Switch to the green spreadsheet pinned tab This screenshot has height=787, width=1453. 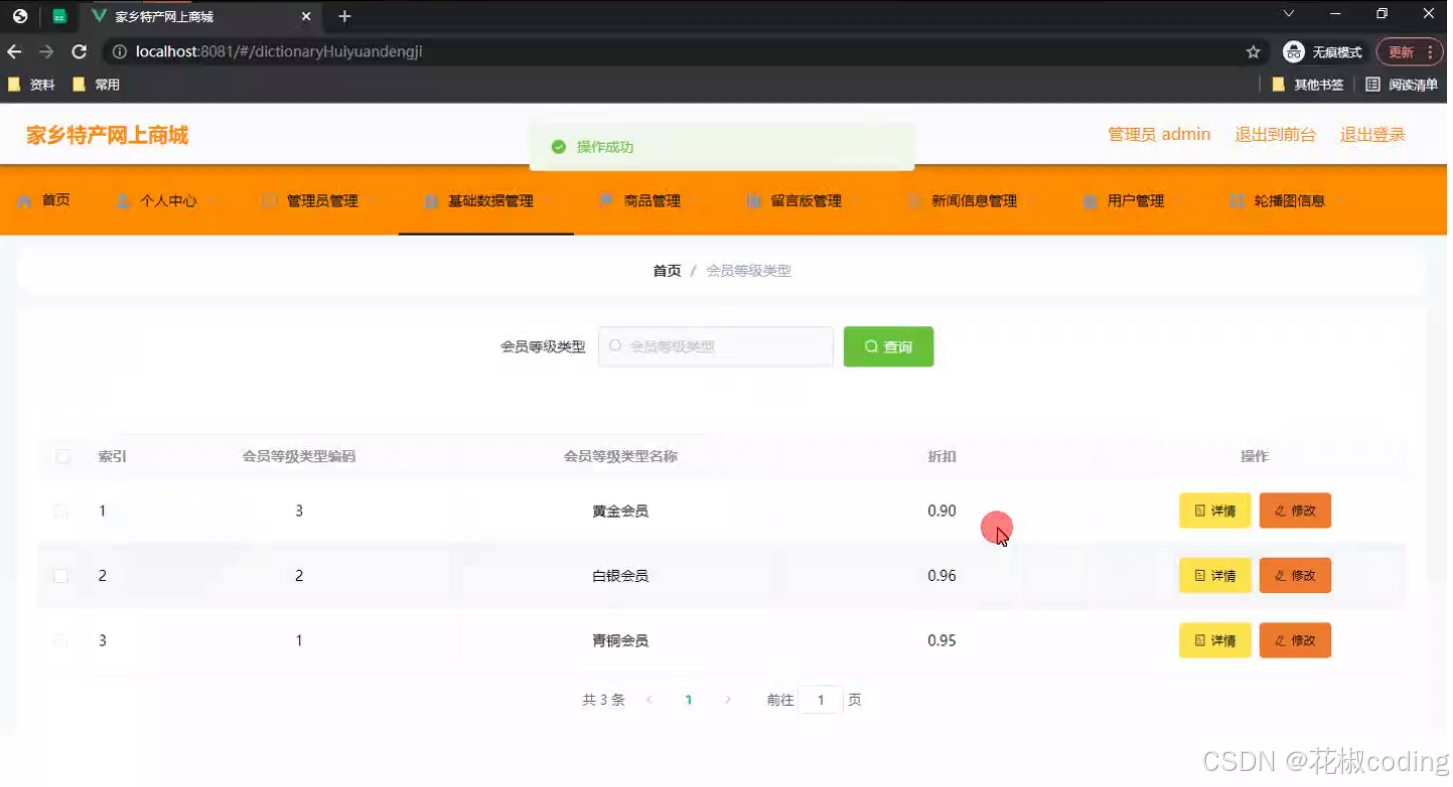59,16
